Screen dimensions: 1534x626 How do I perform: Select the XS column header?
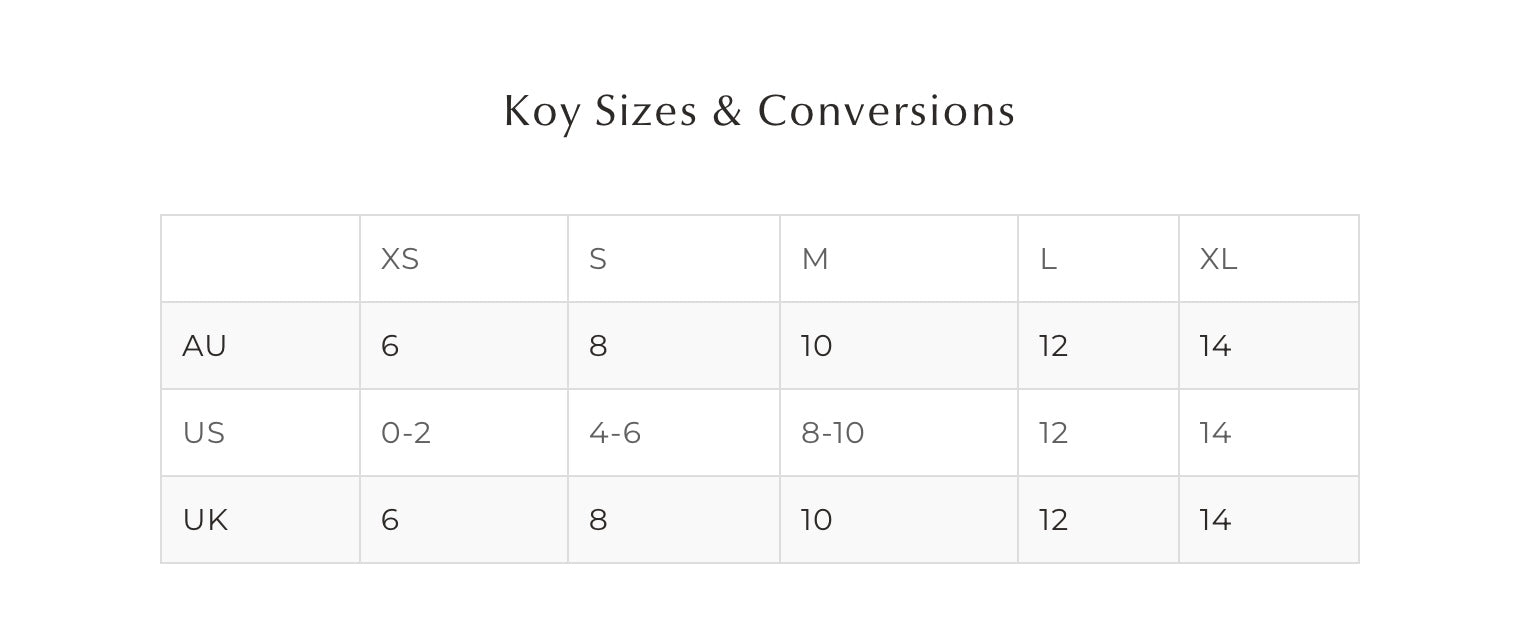tap(400, 259)
